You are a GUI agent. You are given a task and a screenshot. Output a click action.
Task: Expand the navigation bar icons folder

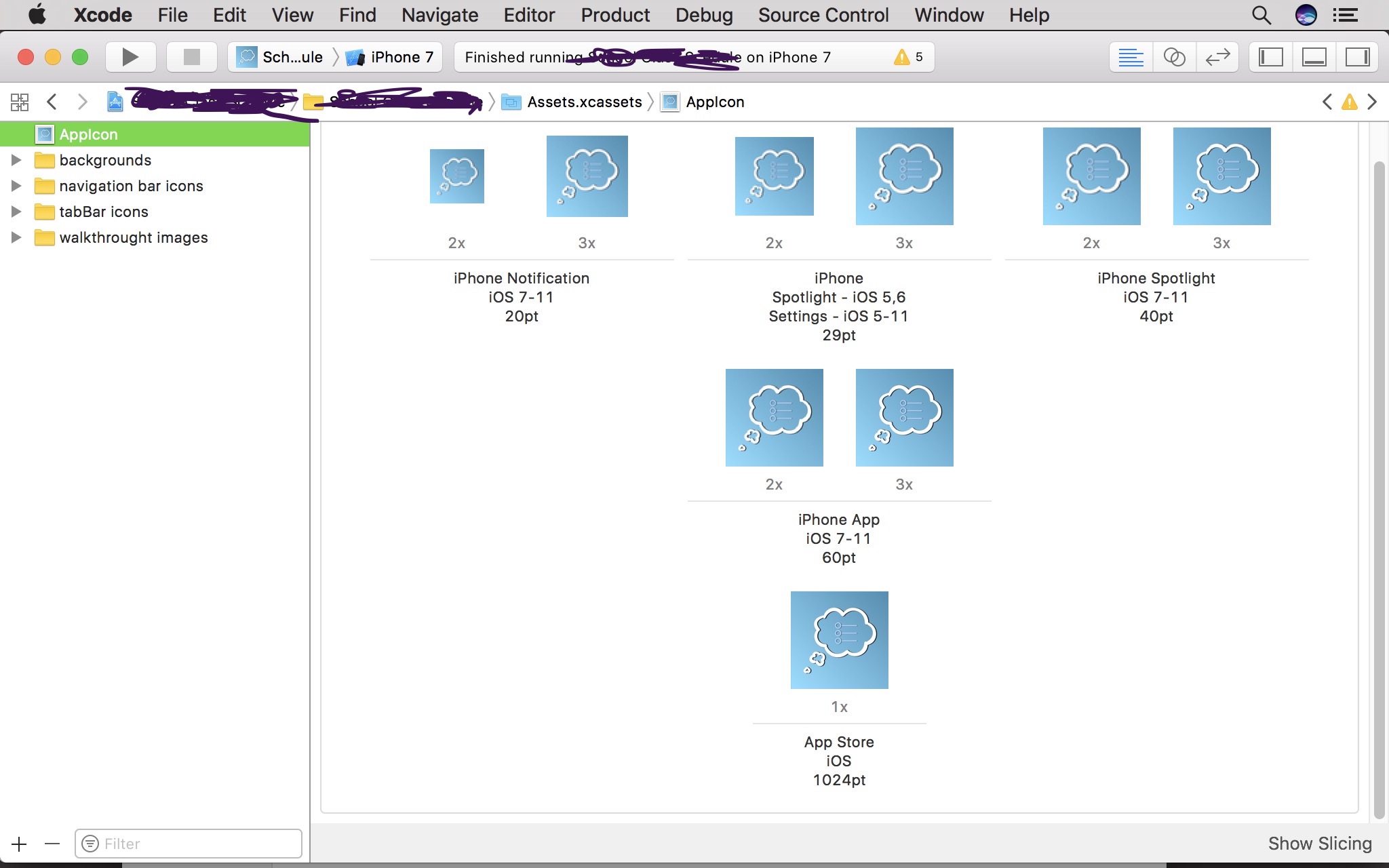pyautogui.click(x=16, y=186)
